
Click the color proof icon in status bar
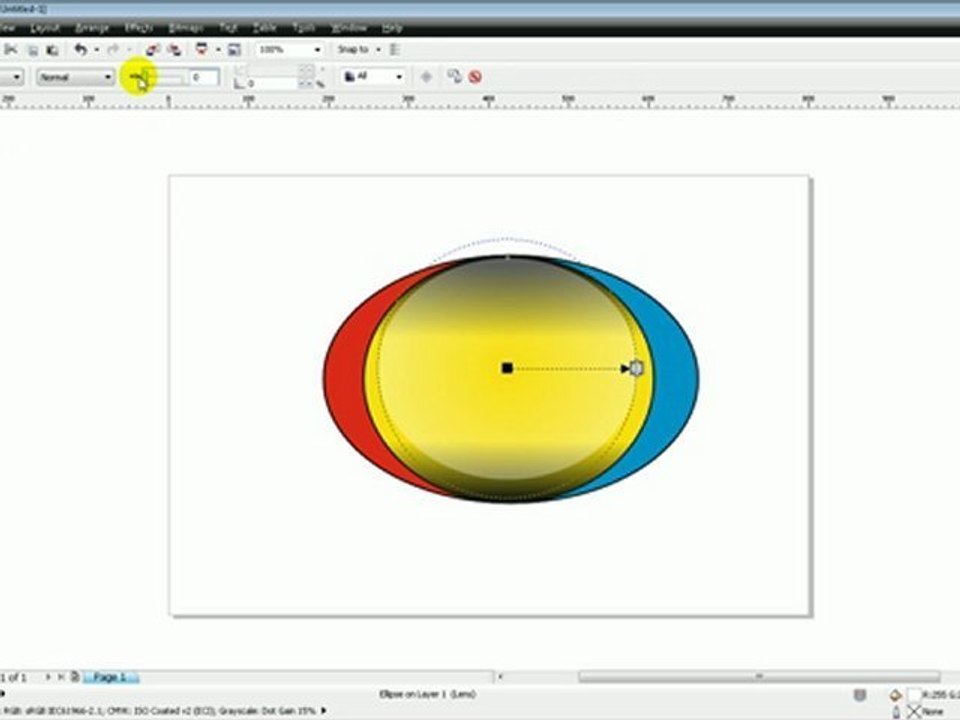click(860, 695)
